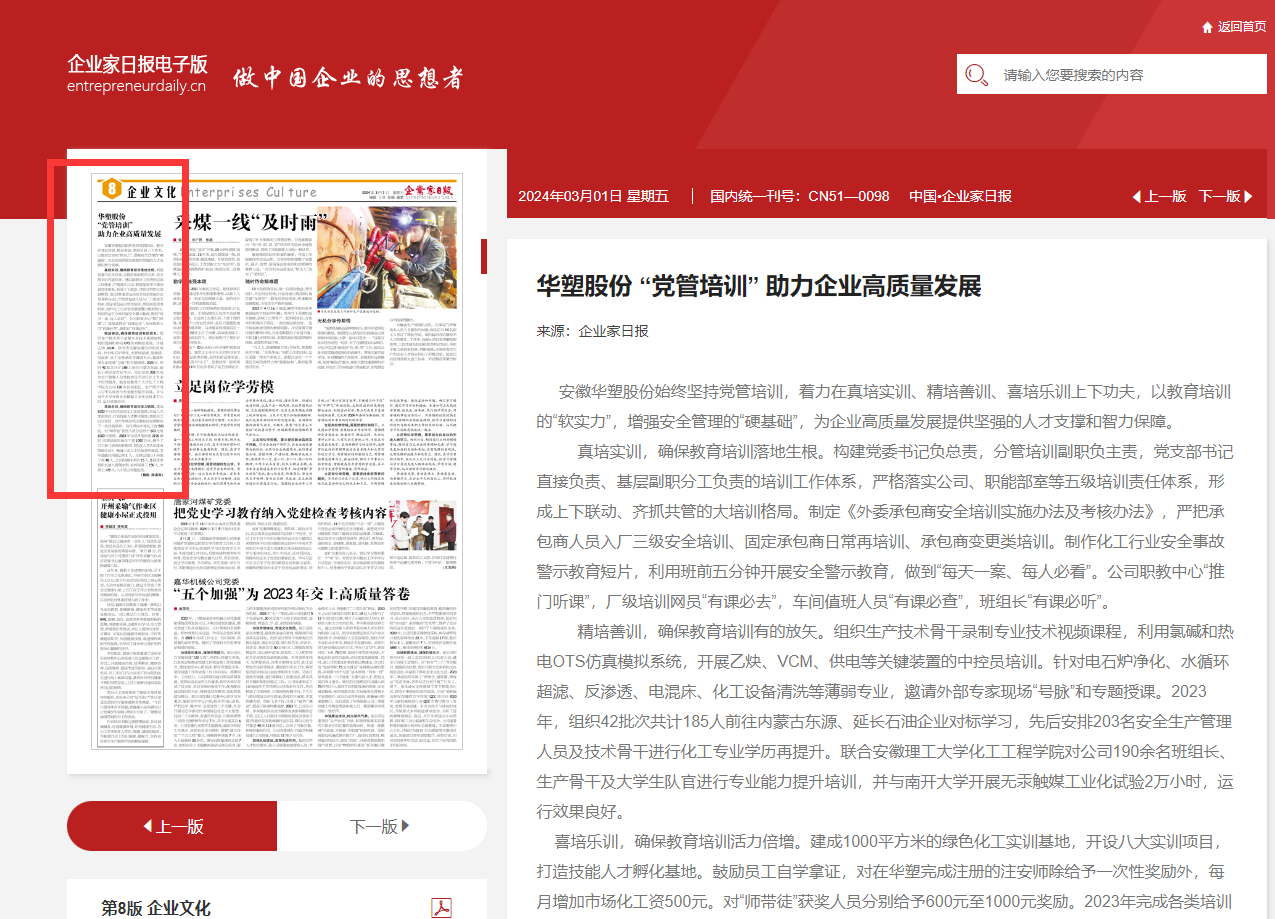Open the PDF download icon for 第8版
This screenshot has width=1275, height=919.
pos(441,907)
